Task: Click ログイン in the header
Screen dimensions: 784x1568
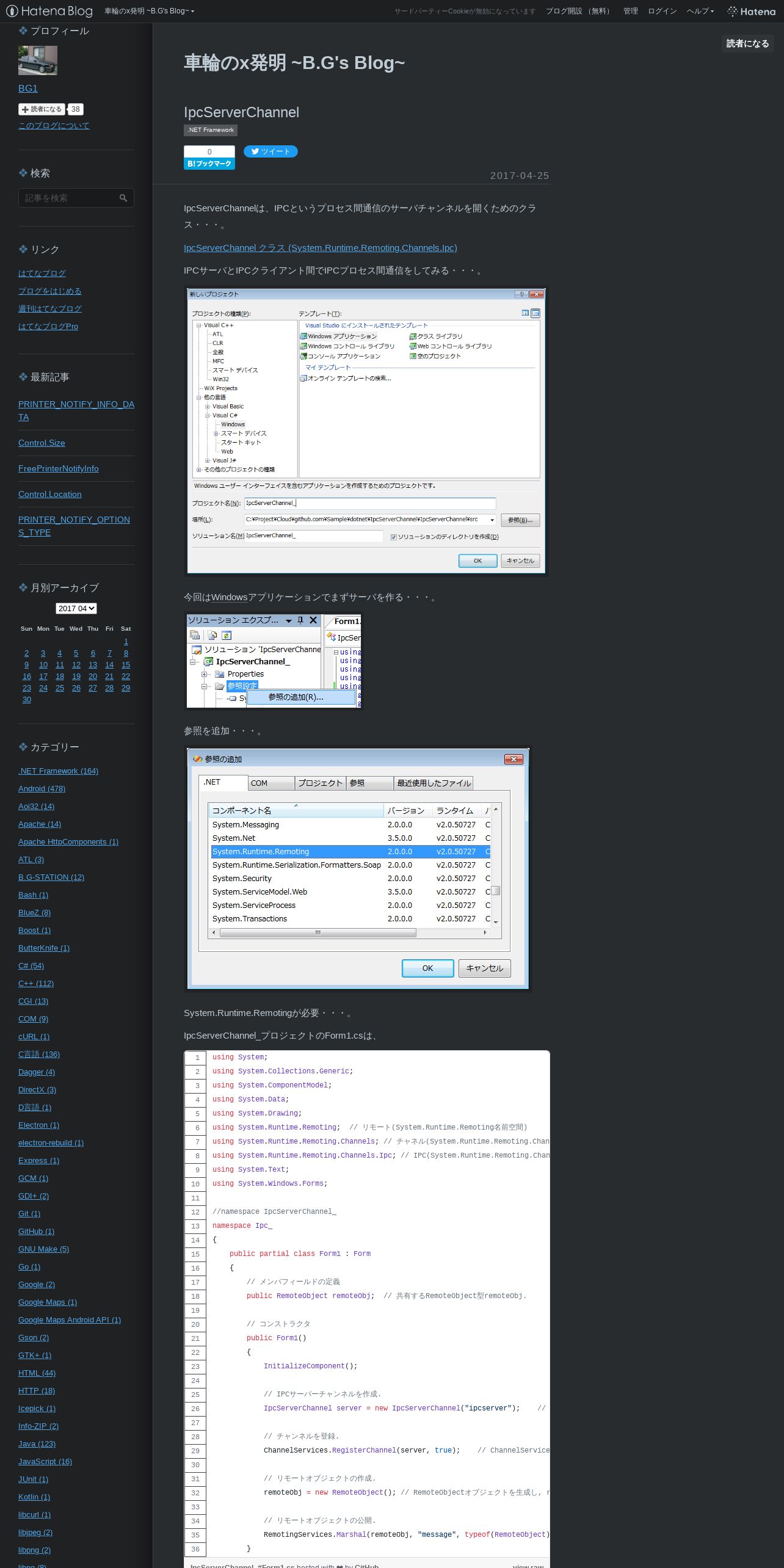Action: 662,11
